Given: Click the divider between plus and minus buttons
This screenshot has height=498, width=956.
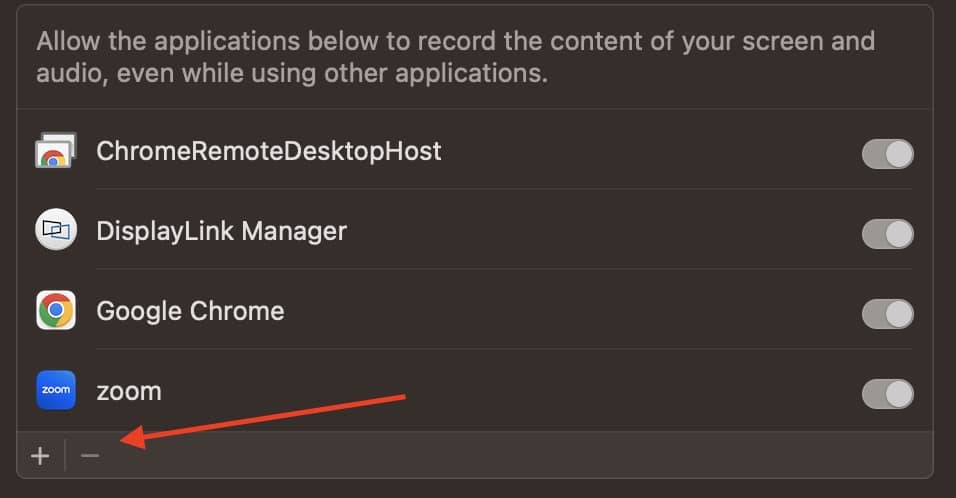Looking at the screenshot, I should click(65, 456).
